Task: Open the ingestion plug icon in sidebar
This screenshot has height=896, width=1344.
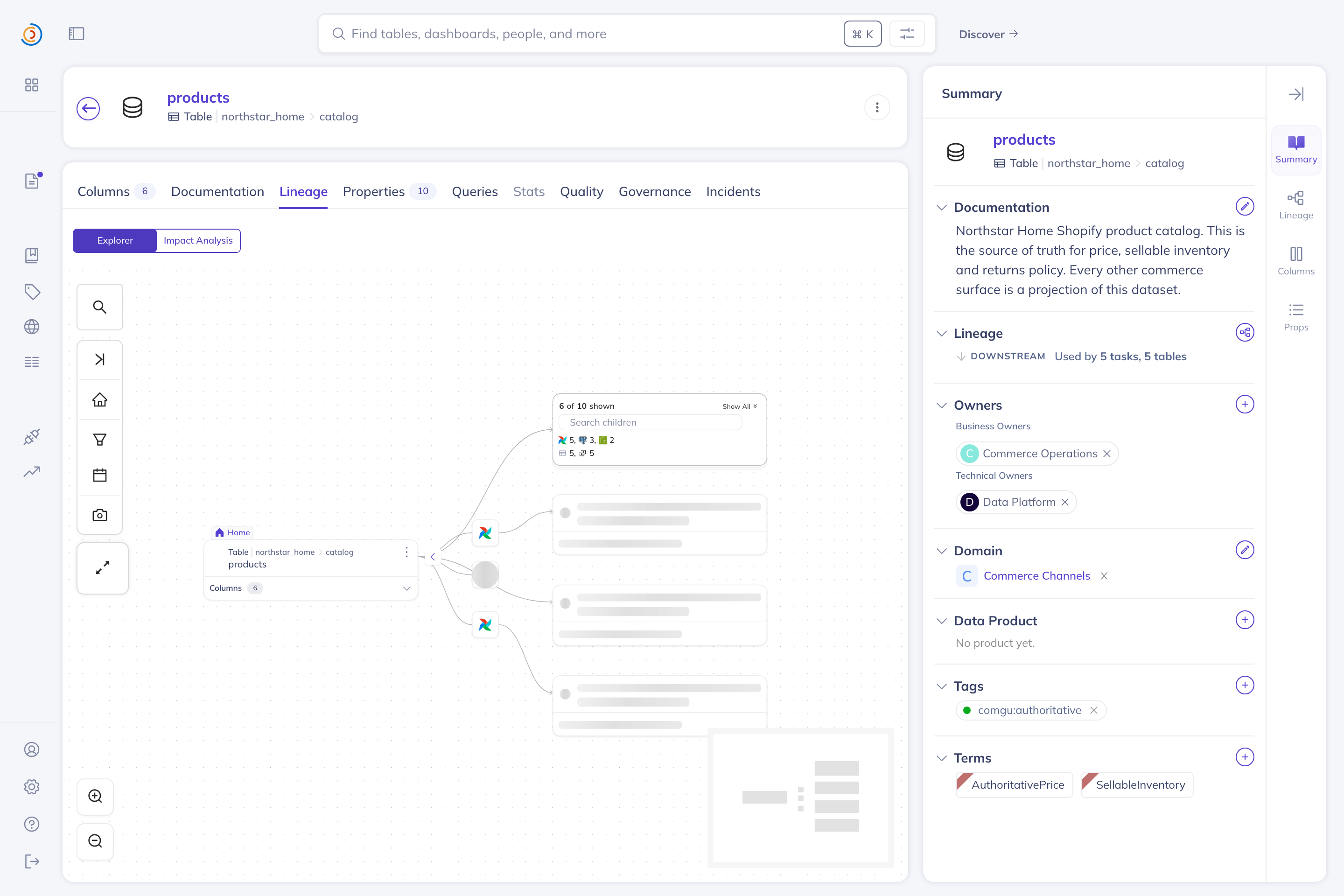Action: point(31,437)
